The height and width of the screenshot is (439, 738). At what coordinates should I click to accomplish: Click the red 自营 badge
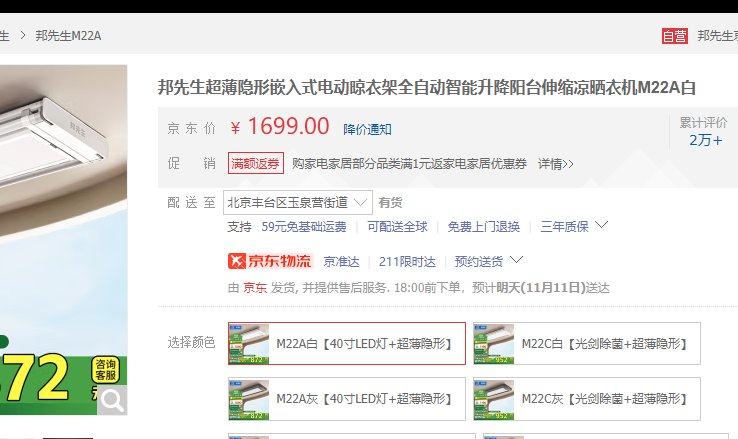674,36
